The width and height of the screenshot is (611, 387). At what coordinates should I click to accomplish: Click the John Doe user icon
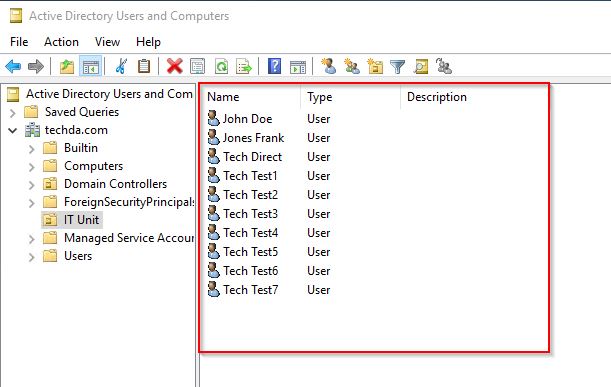coord(214,118)
